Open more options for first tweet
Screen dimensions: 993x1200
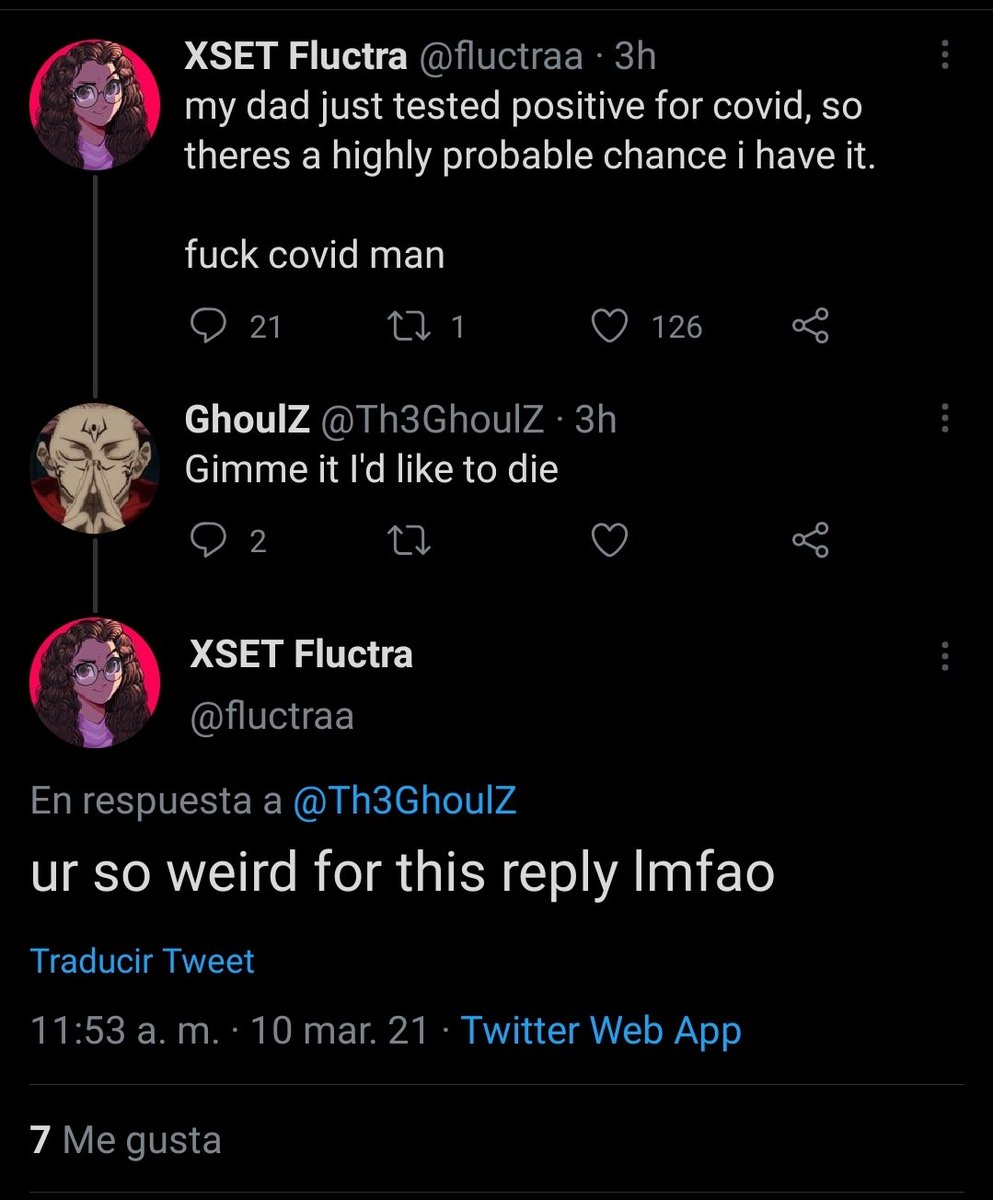tap(944, 56)
